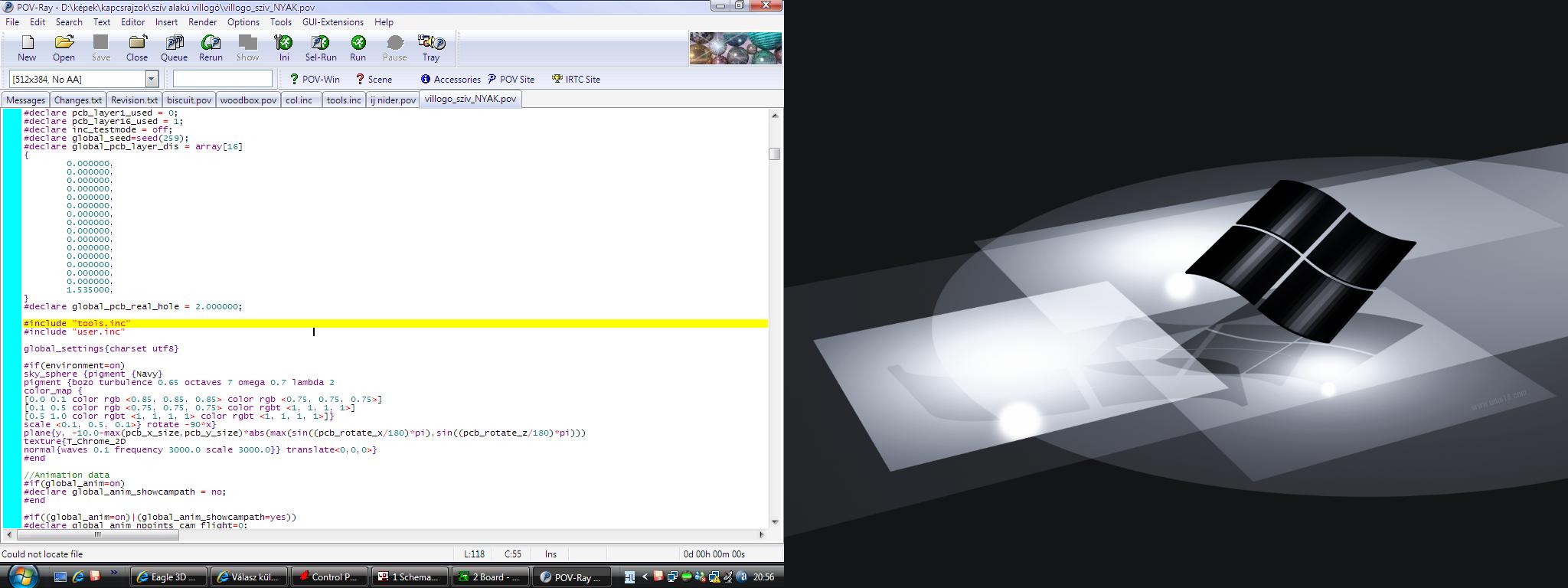Open the File menu
This screenshot has height=588, width=1568.
[x=12, y=22]
